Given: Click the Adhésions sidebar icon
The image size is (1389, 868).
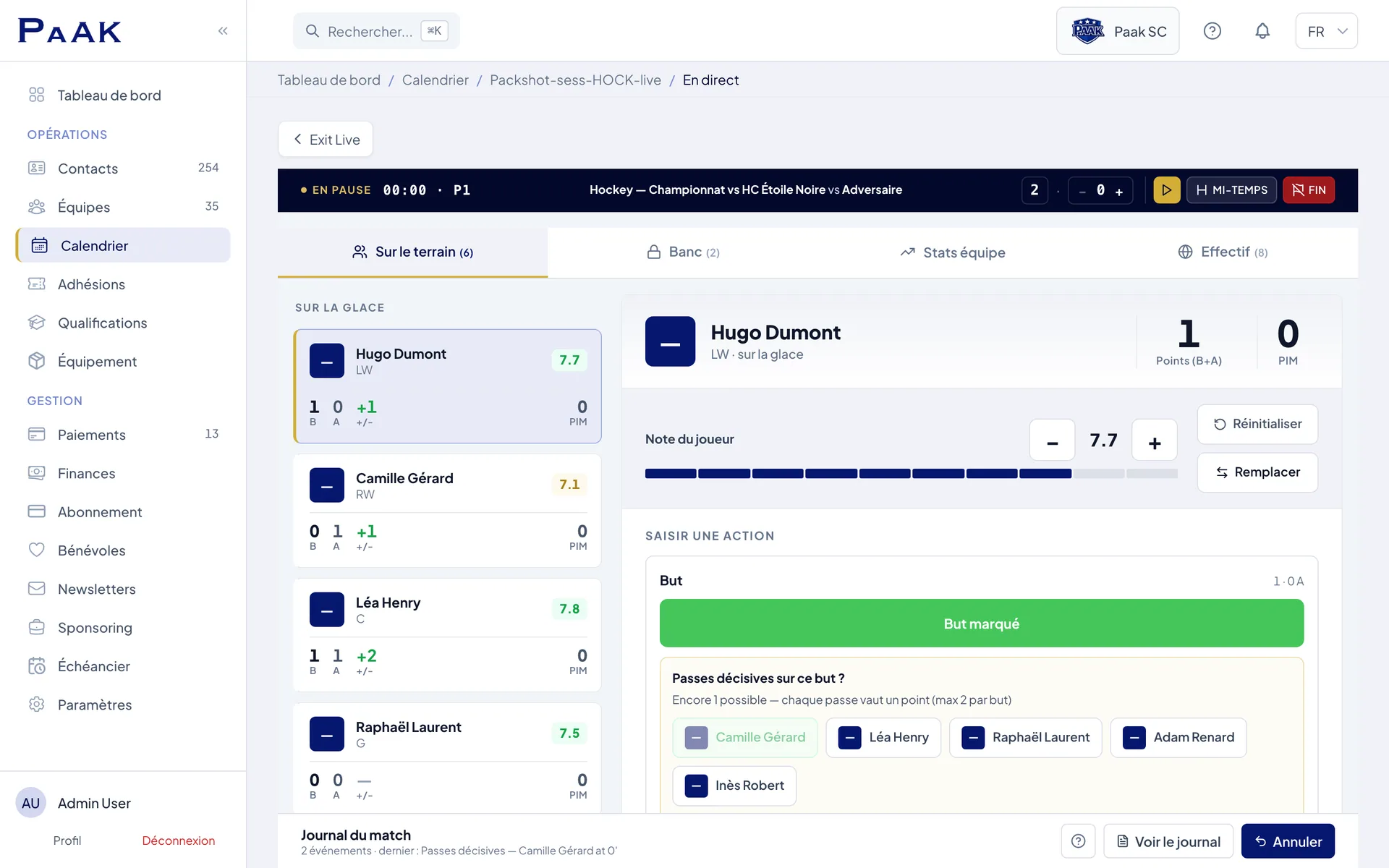Looking at the screenshot, I should pos(37,284).
